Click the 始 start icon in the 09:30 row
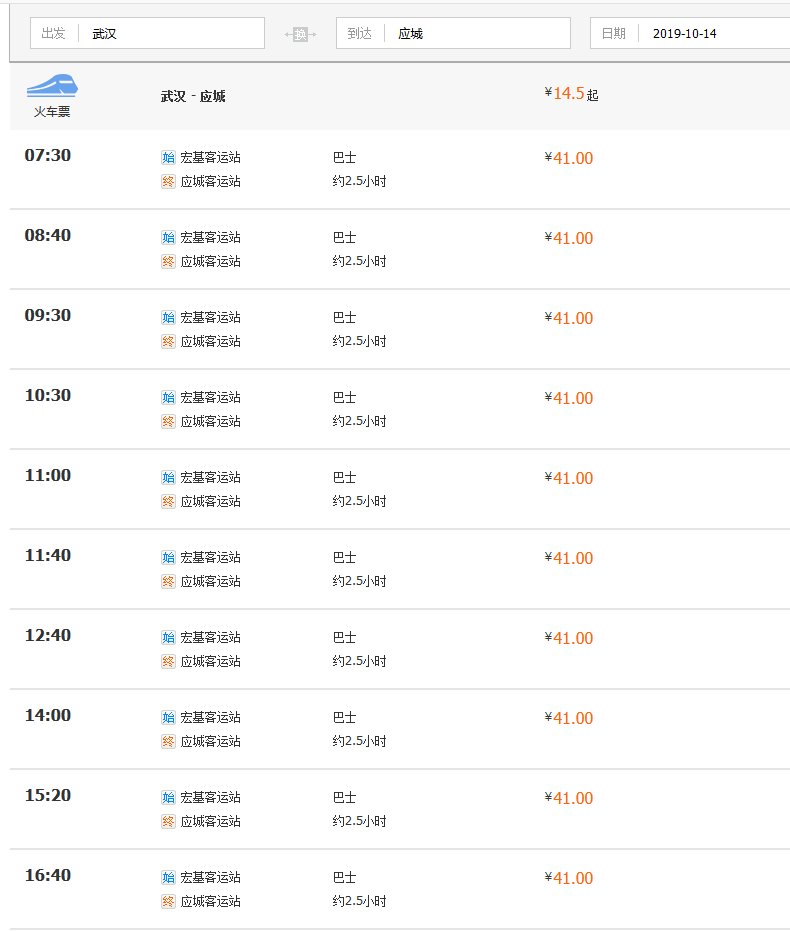Screen dimensions: 790x931 (168, 318)
